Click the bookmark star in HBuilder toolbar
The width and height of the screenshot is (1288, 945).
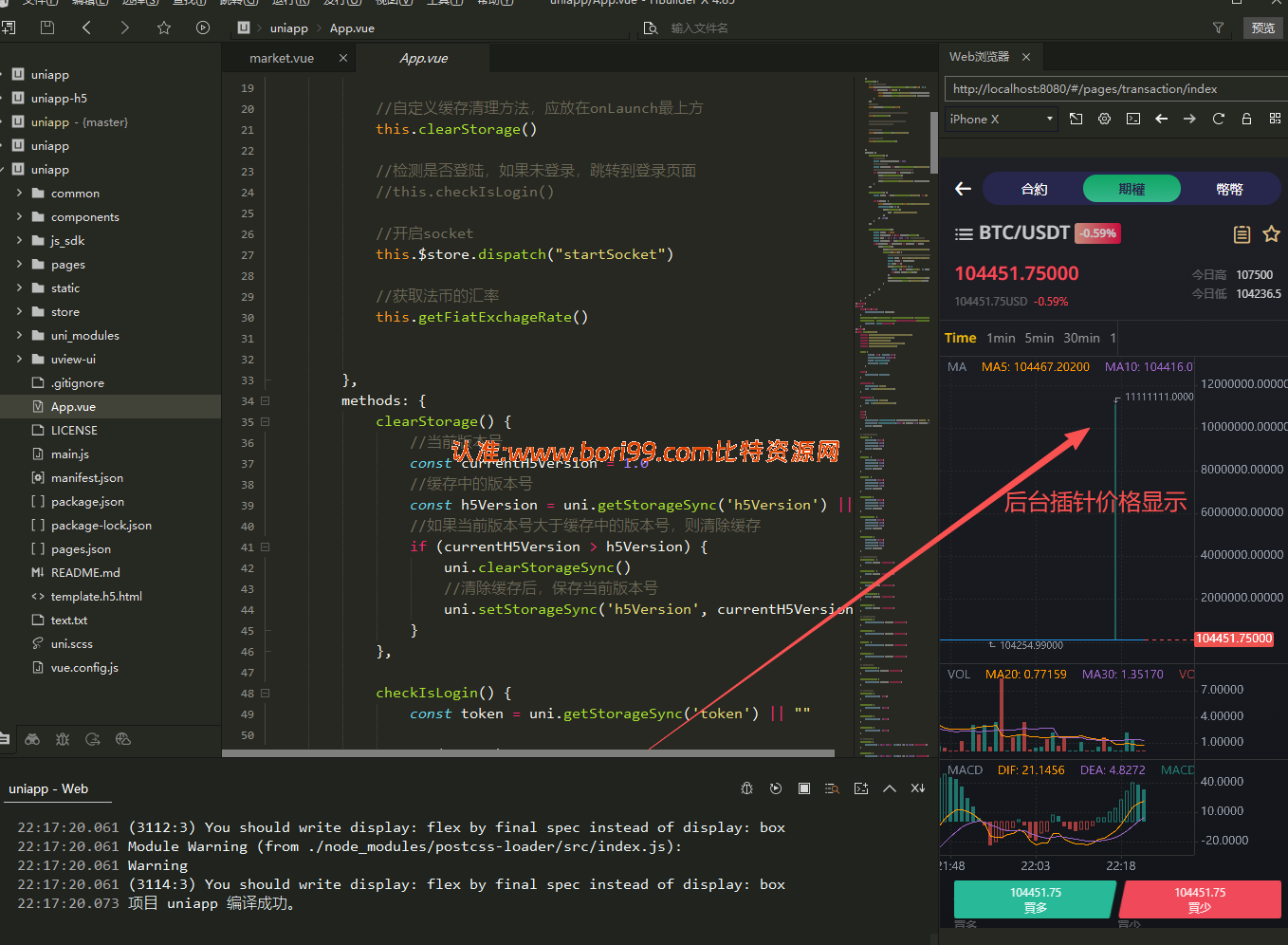pyautogui.click(x=164, y=28)
